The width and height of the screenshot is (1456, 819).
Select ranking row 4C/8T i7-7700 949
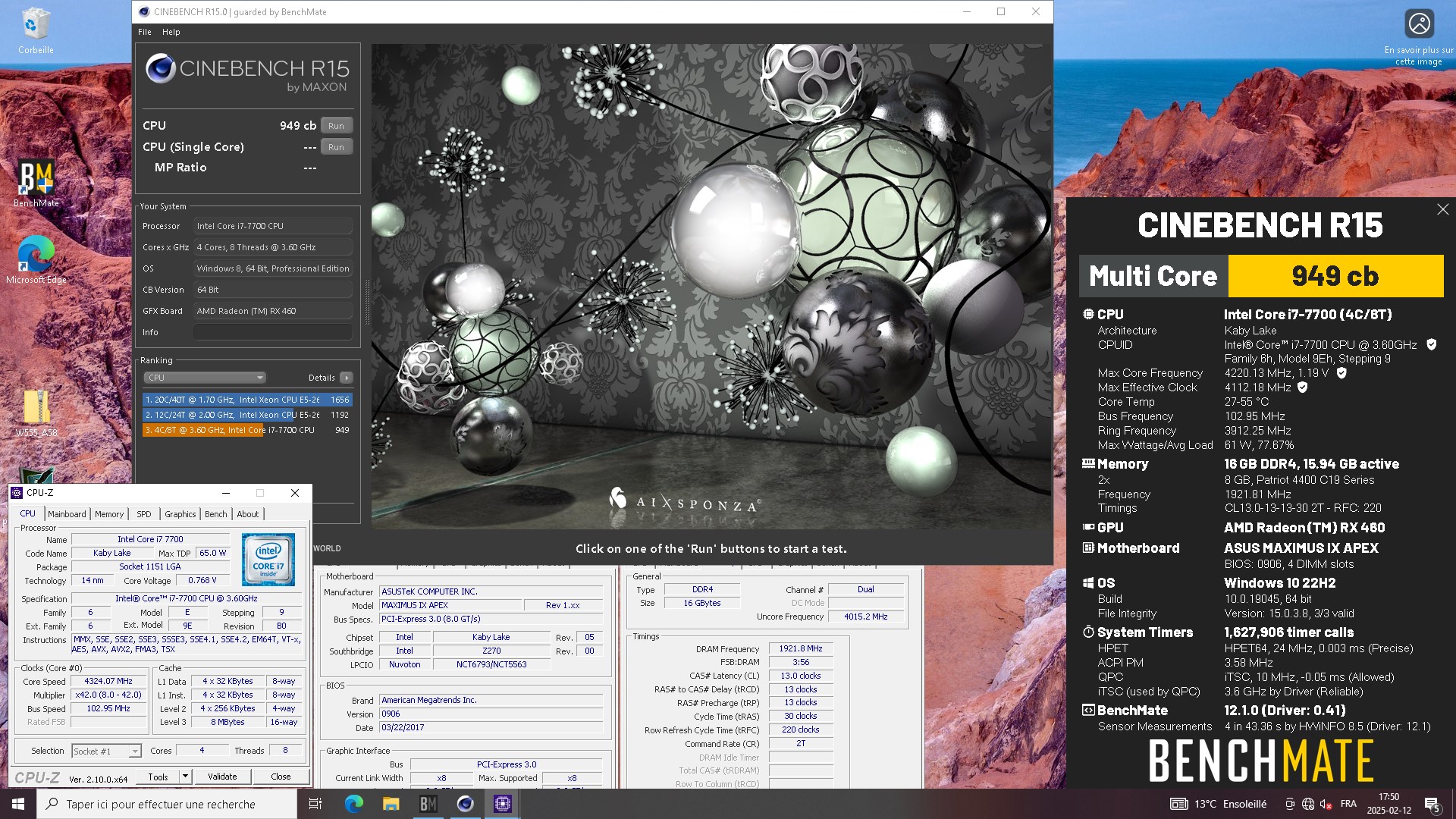[247, 430]
